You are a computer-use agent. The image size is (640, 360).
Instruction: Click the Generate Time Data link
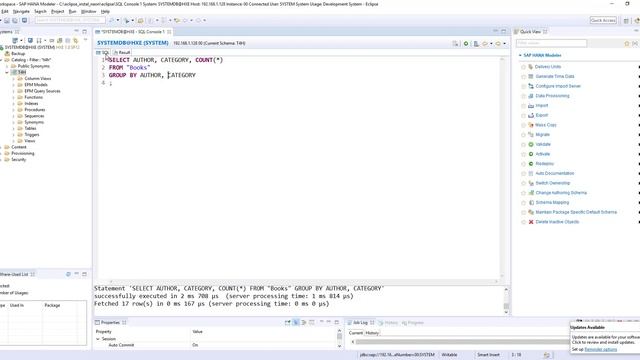tap(555, 76)
